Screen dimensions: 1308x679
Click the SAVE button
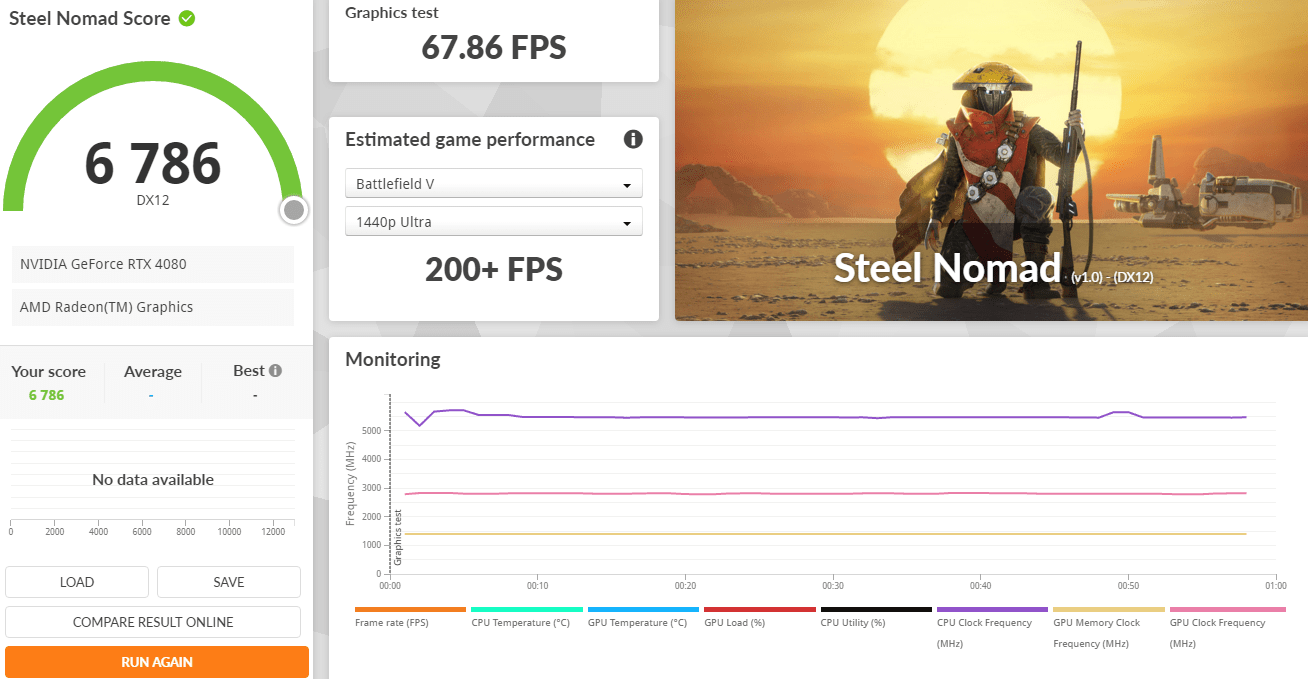tap(229, 582)
